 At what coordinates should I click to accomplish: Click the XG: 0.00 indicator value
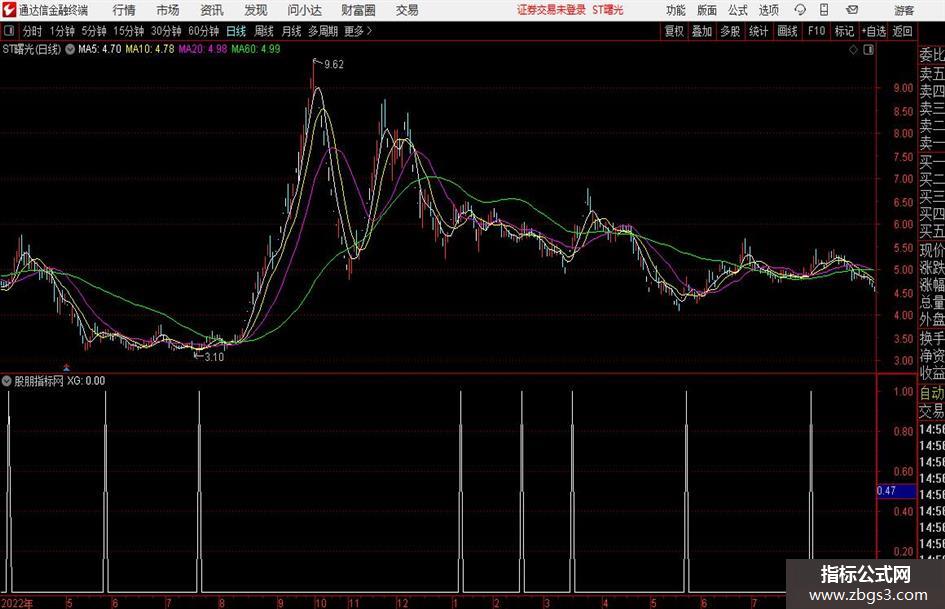tap(86, 381)
